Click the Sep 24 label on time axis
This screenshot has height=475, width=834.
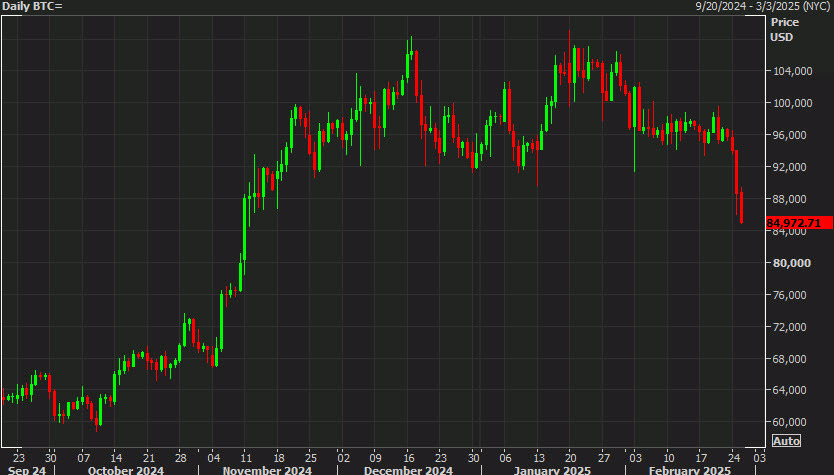[x=24, y=469]
